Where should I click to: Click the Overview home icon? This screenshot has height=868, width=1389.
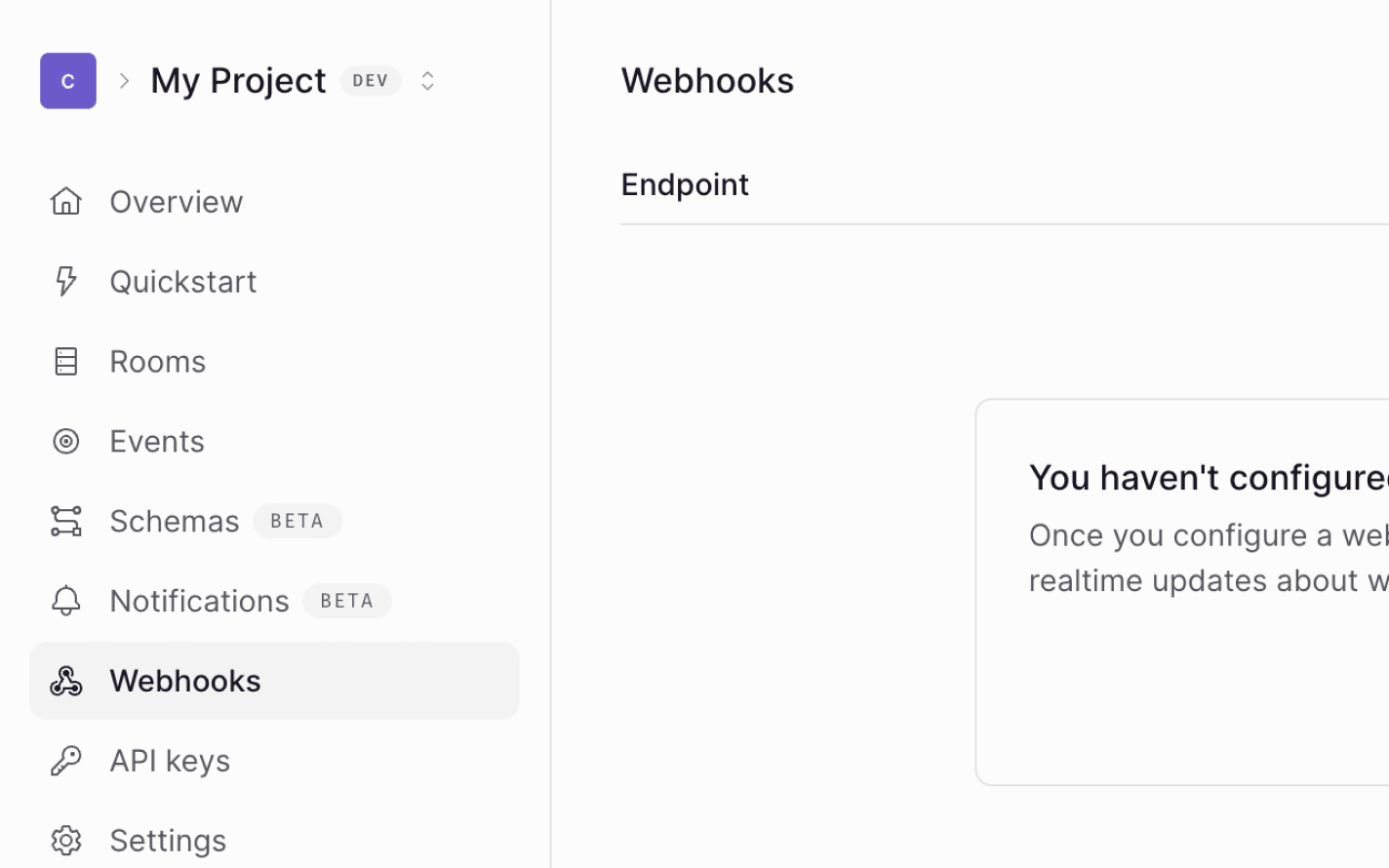click(65, 201)
